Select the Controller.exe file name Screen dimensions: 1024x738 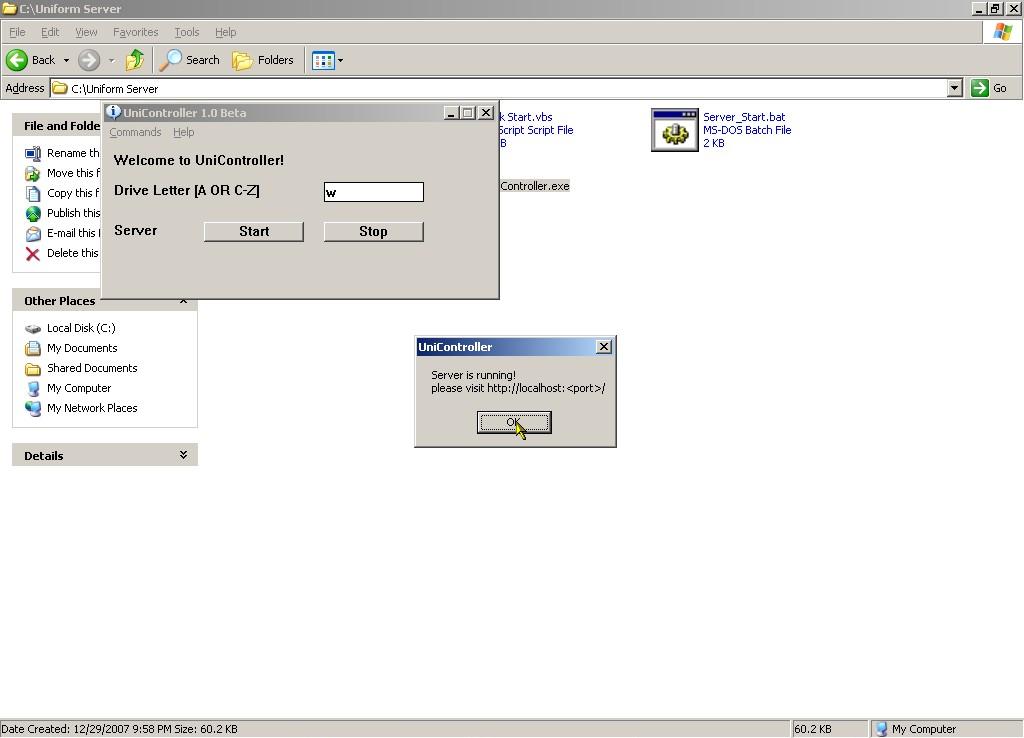point(534,186)
